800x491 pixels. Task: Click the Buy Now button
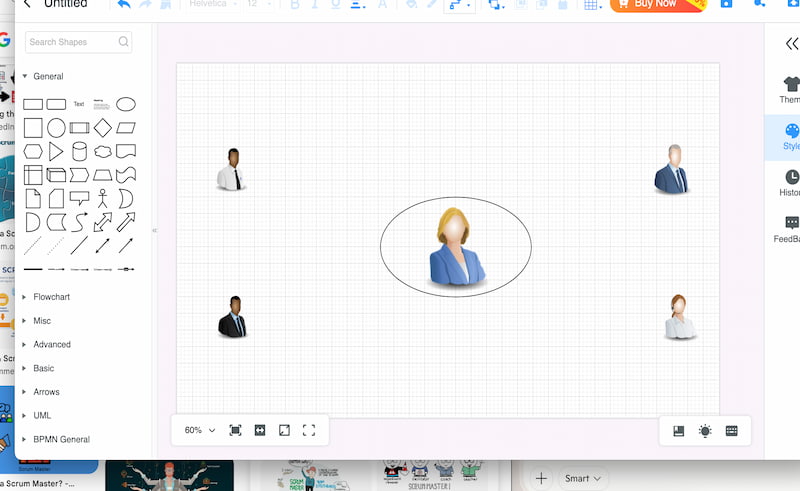click(658, 5)
